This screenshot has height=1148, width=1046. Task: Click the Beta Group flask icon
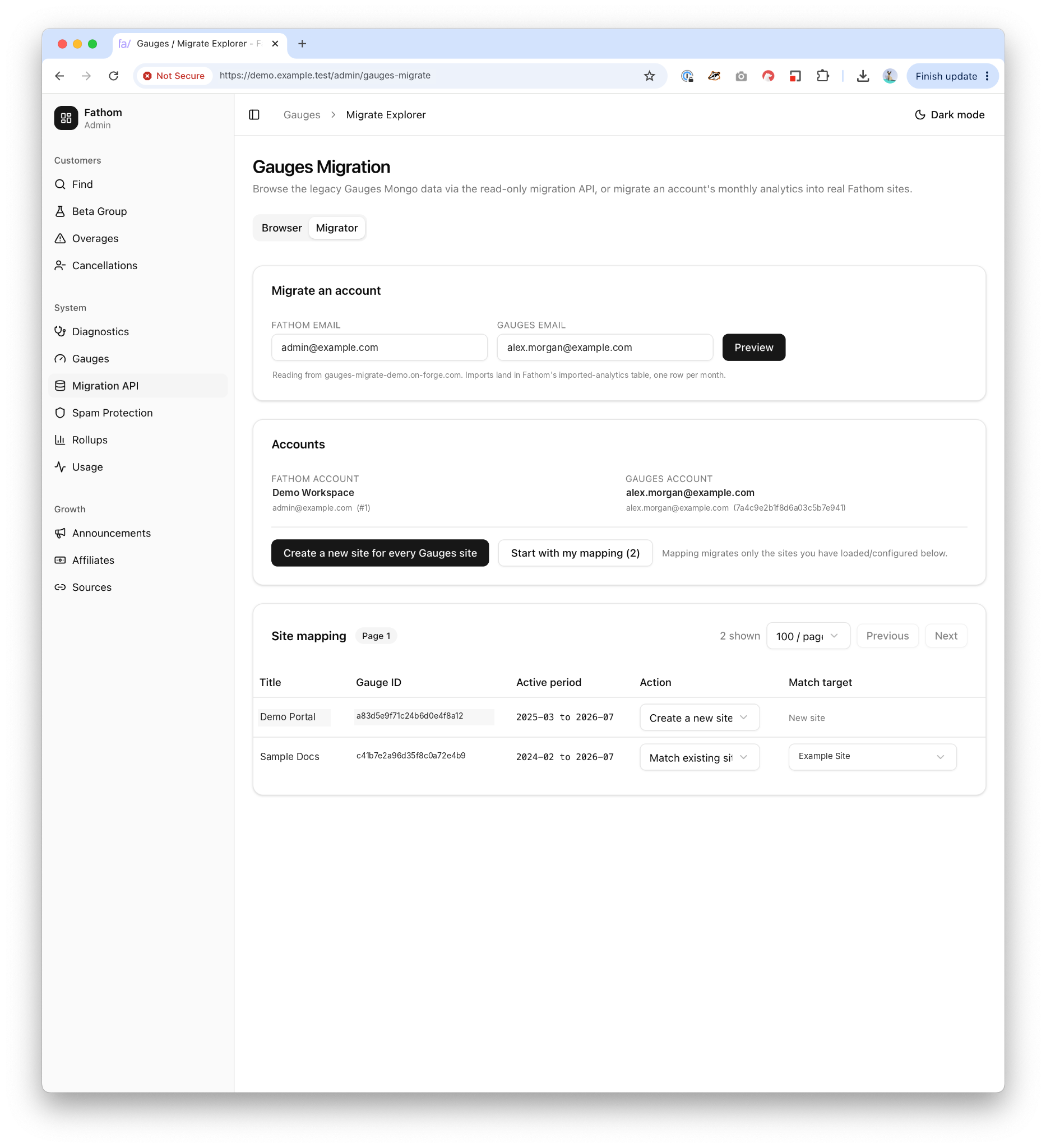pyautogui.click(x=60, y=211)
